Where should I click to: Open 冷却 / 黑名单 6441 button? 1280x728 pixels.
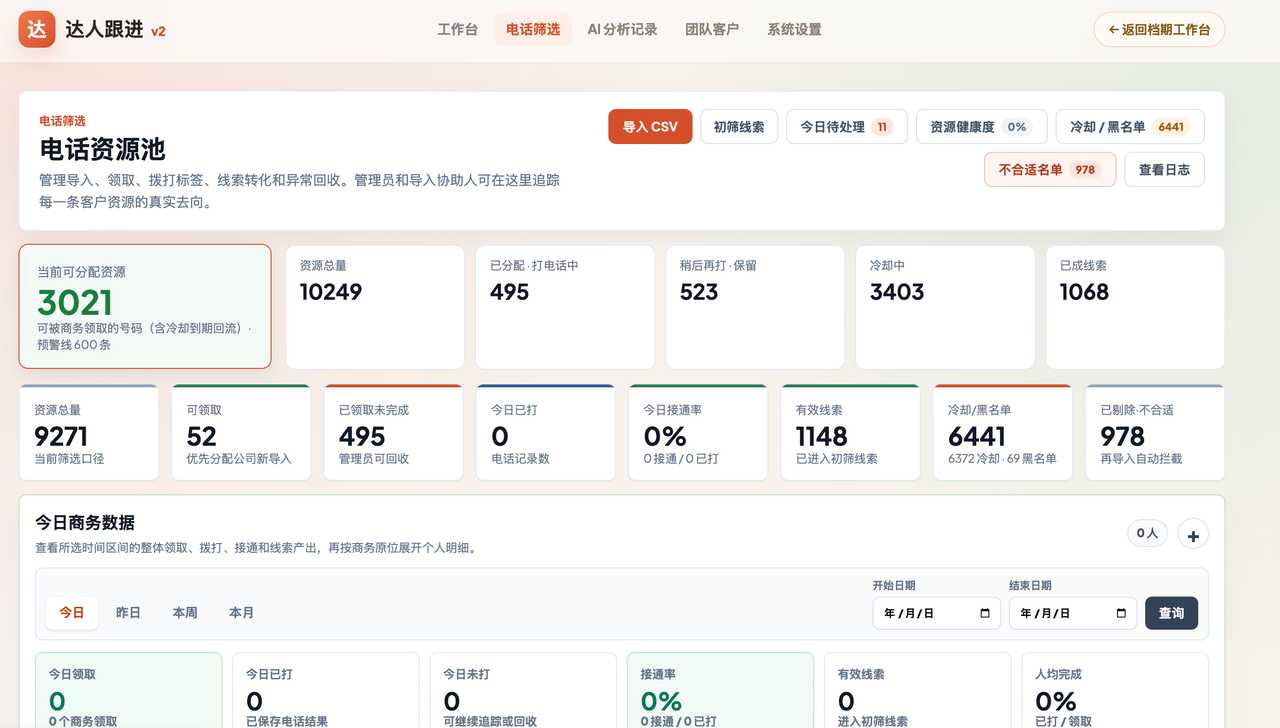tap(1130, 127)
